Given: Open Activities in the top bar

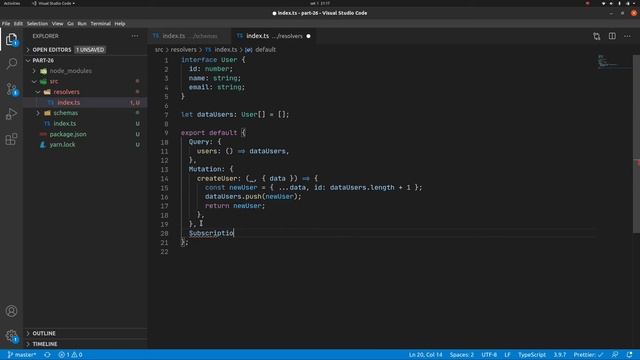Looking at the screenshot, I should (x=11, y=3).
